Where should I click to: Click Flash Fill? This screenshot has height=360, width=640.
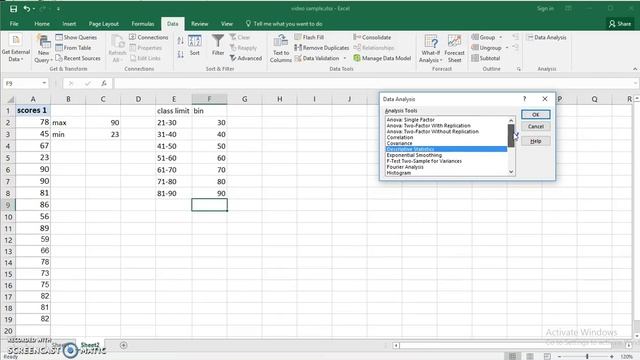pos(309,37)
